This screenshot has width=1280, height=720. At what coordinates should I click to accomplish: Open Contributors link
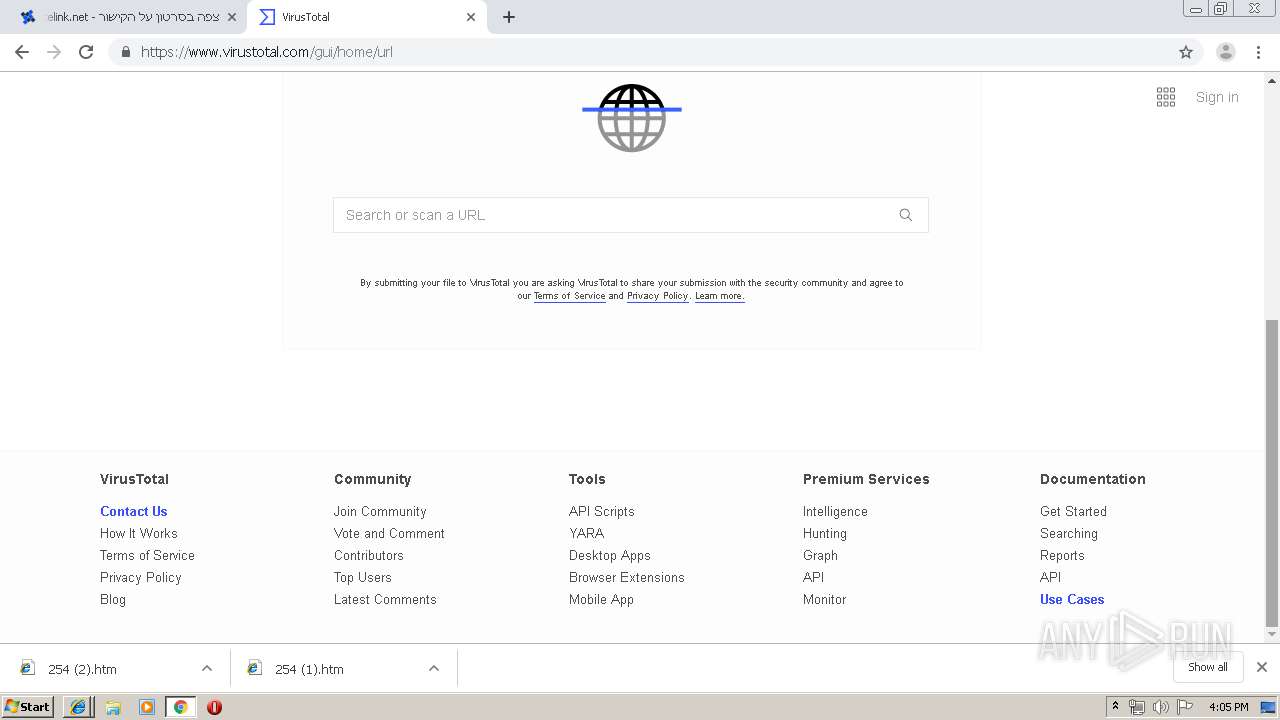click(x=369, y=555)
